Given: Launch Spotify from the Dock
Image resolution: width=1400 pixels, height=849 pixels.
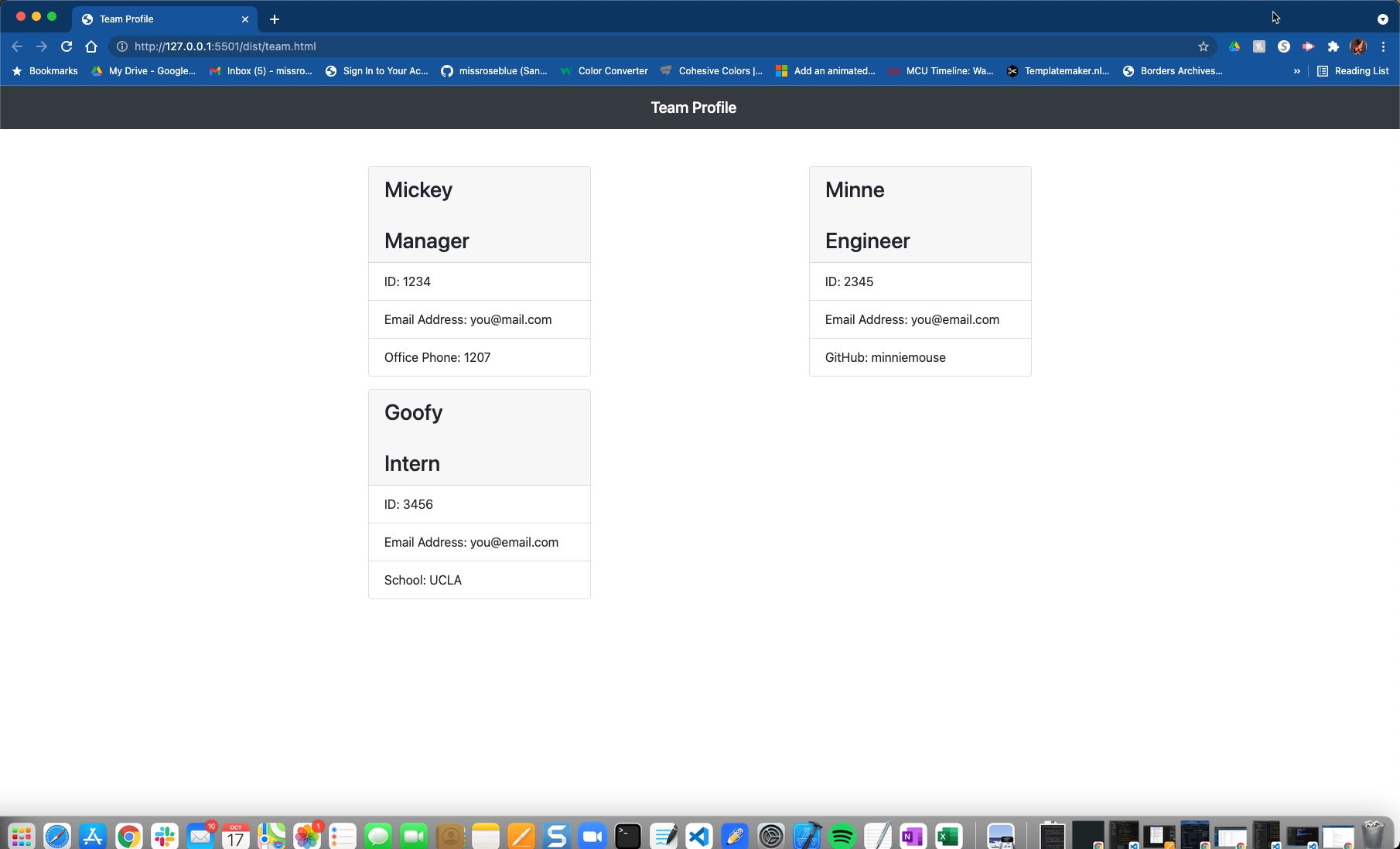Looking at the screenshot, I should (x=842, y=835).
